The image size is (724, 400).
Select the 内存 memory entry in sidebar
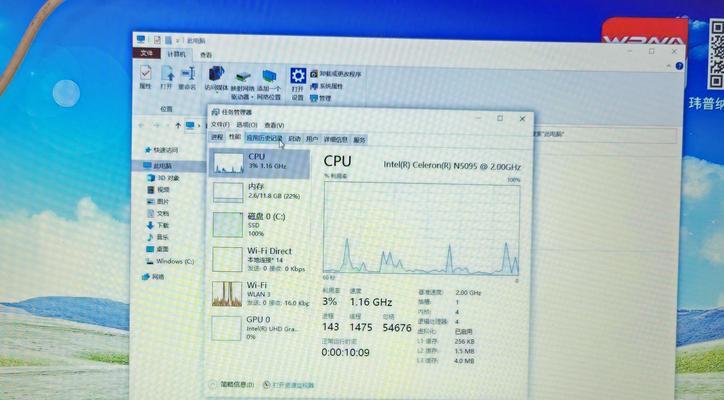coord(260,192)
